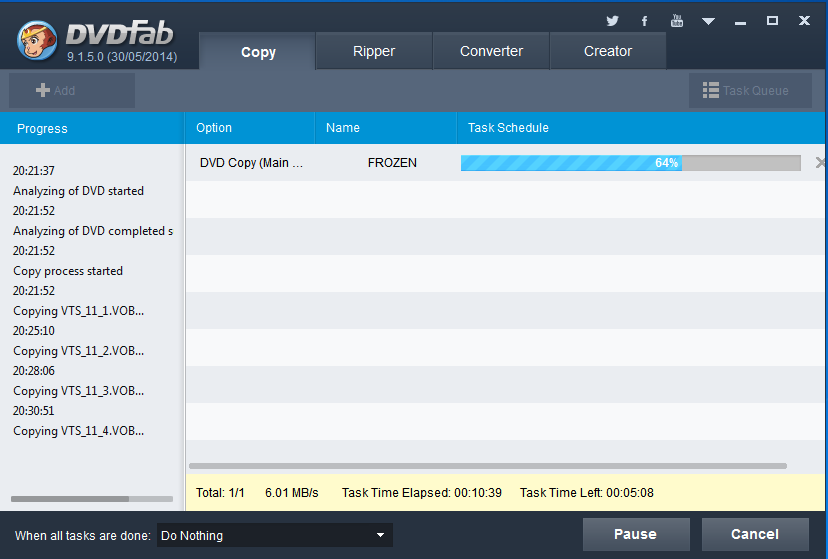
Task: Click the 20:28:06 timestamp in log
Action: (34, 371)
